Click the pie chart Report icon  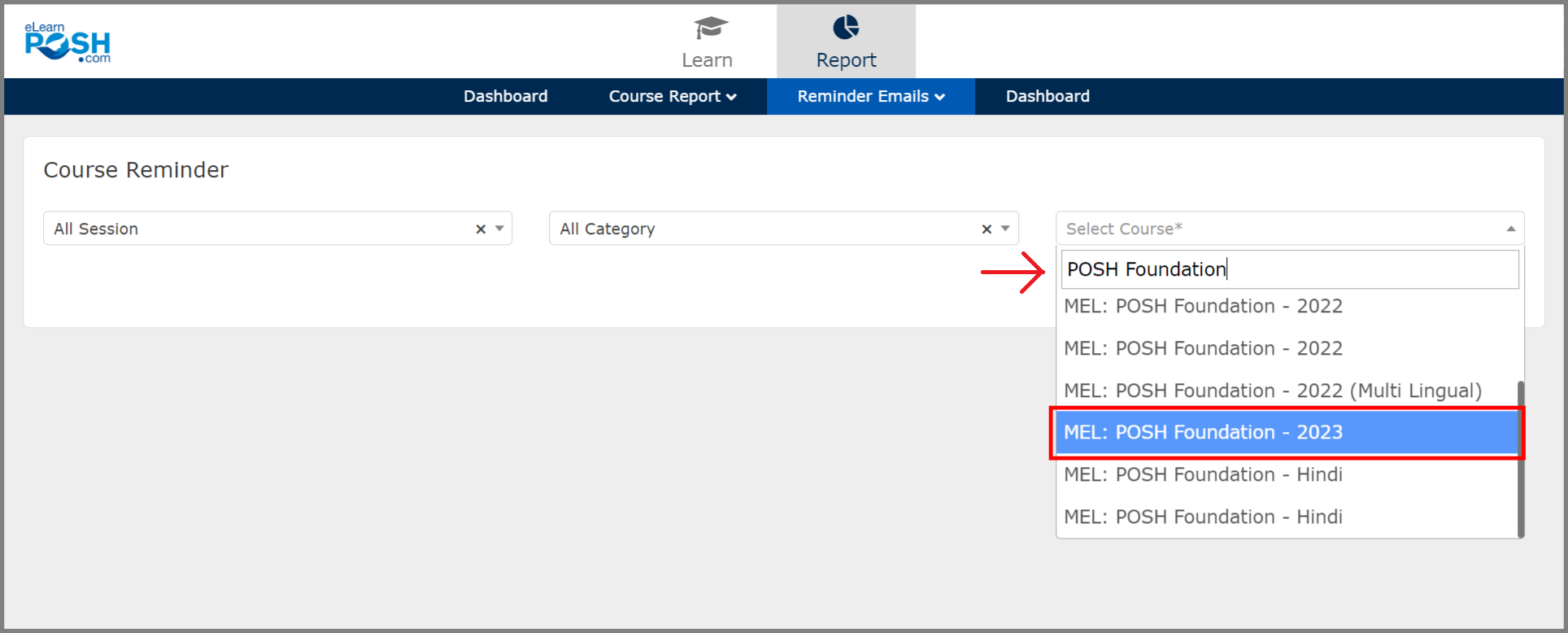[x=846, y=28]
